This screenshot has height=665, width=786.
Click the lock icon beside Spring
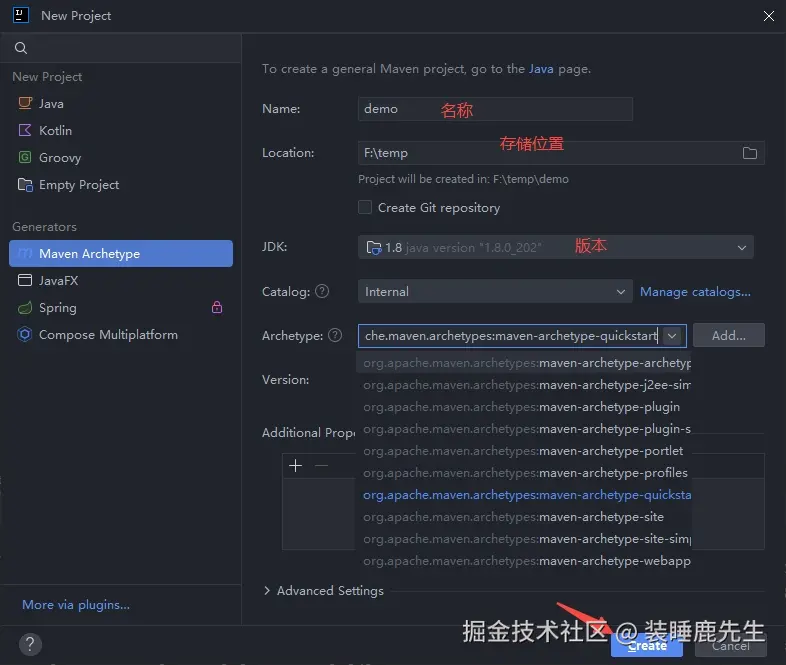217,307
